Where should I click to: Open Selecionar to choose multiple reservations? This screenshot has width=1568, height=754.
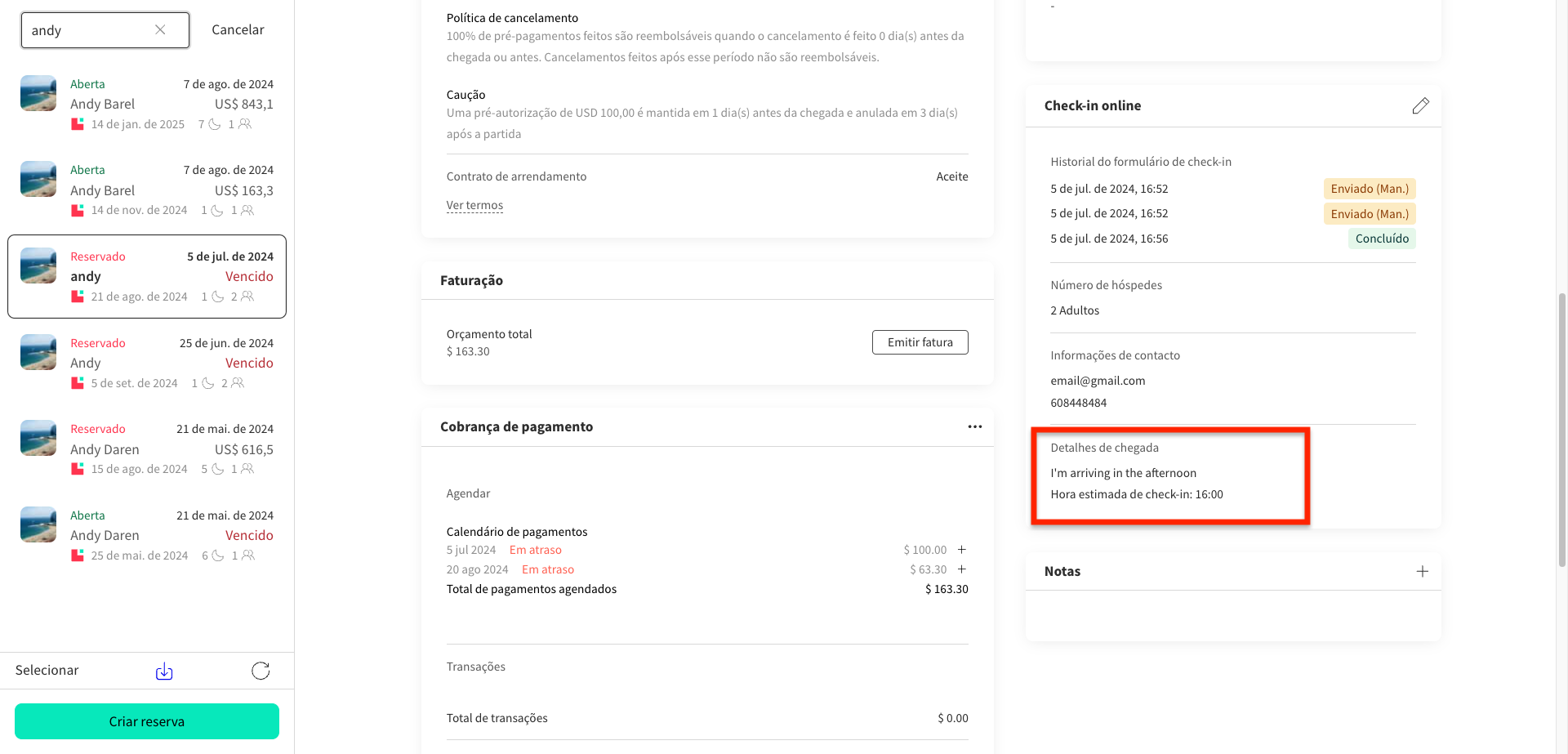47,670
